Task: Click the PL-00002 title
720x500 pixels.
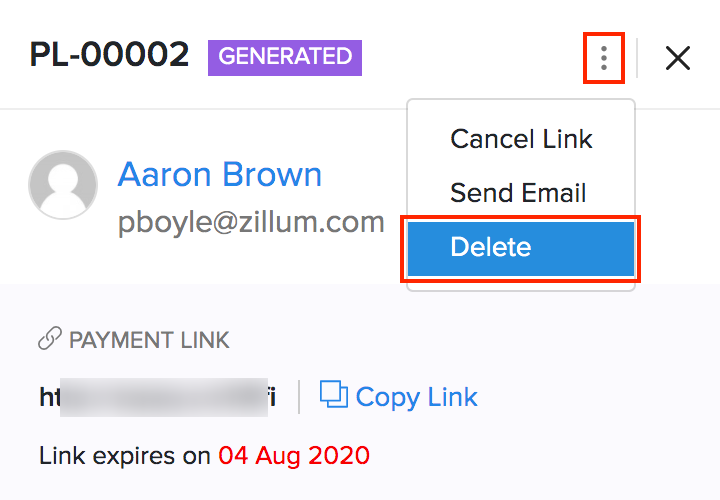Action: [x=109, y=56]
